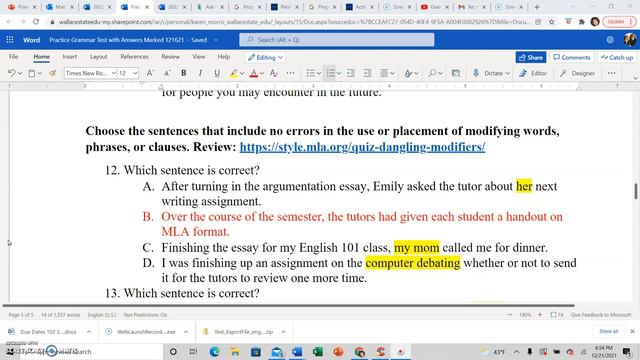Click zoom out minus in status bar
640x360 pixels.
click(x=509, y=315)
